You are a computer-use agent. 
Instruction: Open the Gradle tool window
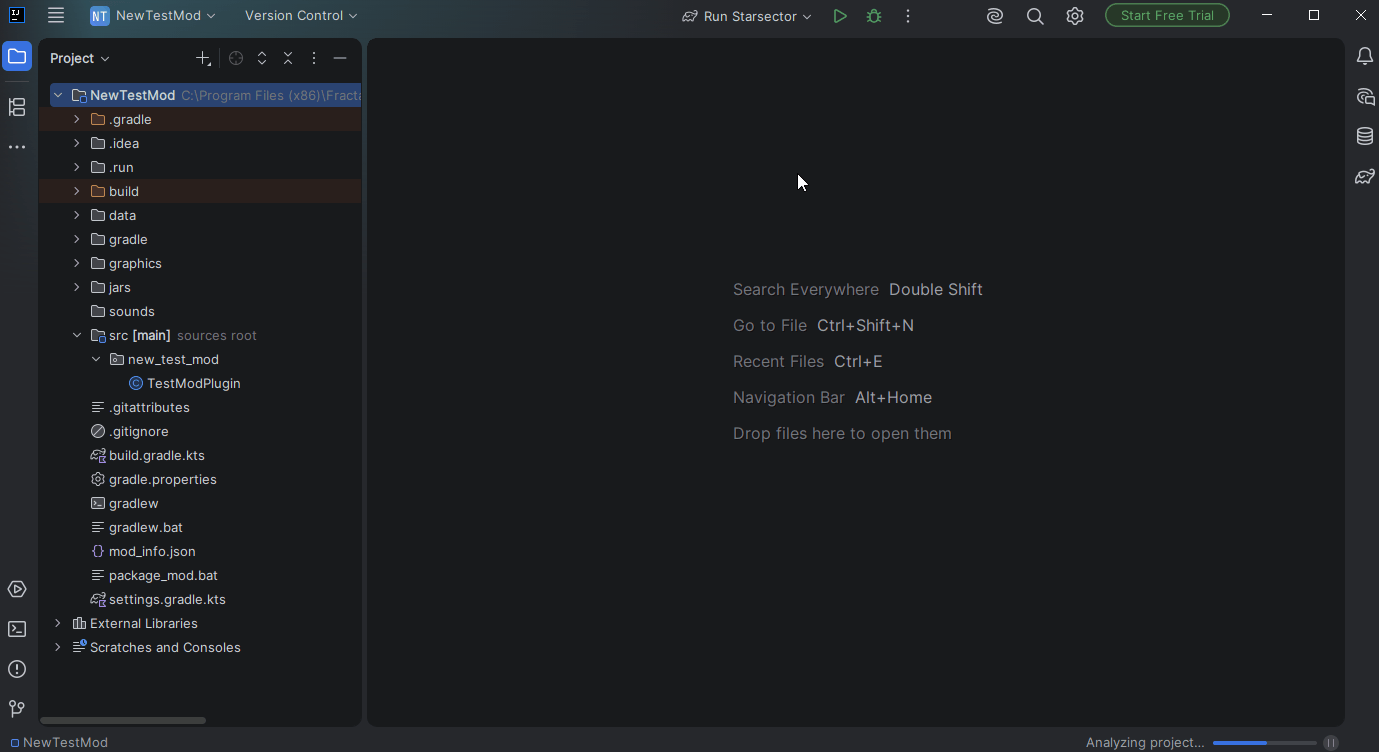click(1364, 177)
